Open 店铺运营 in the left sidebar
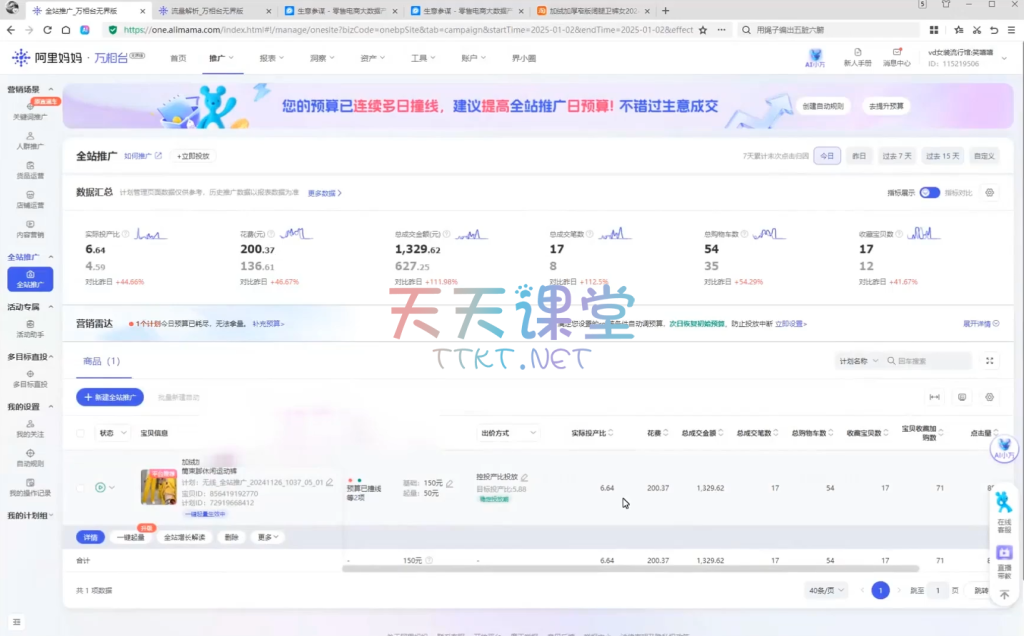Viewport: 1024px width, 636px height. pos(30,199)
